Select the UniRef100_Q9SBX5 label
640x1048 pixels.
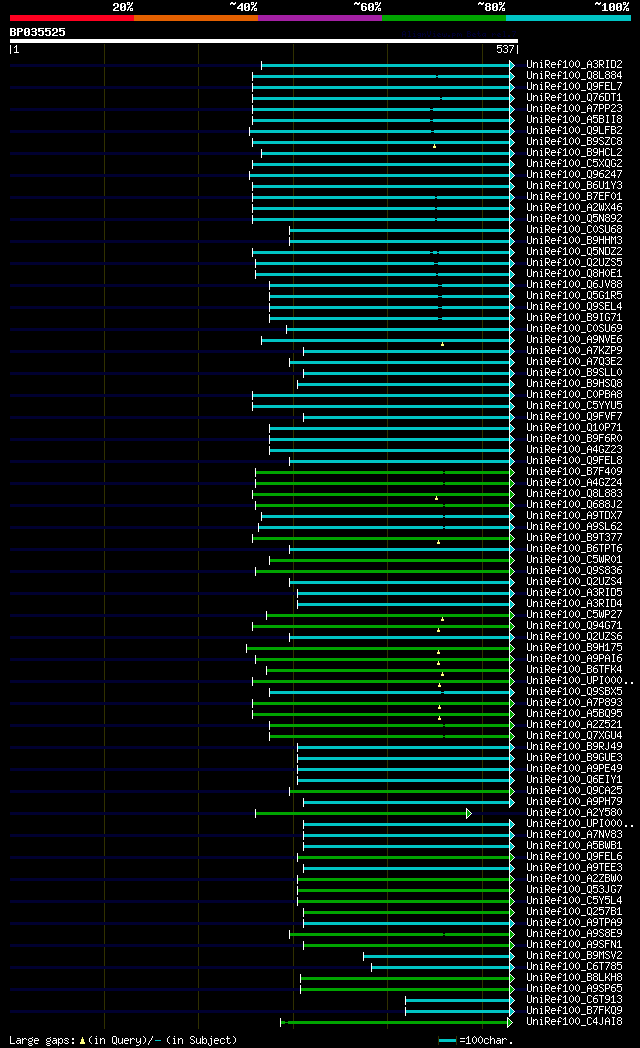click(x=574, y=692)
